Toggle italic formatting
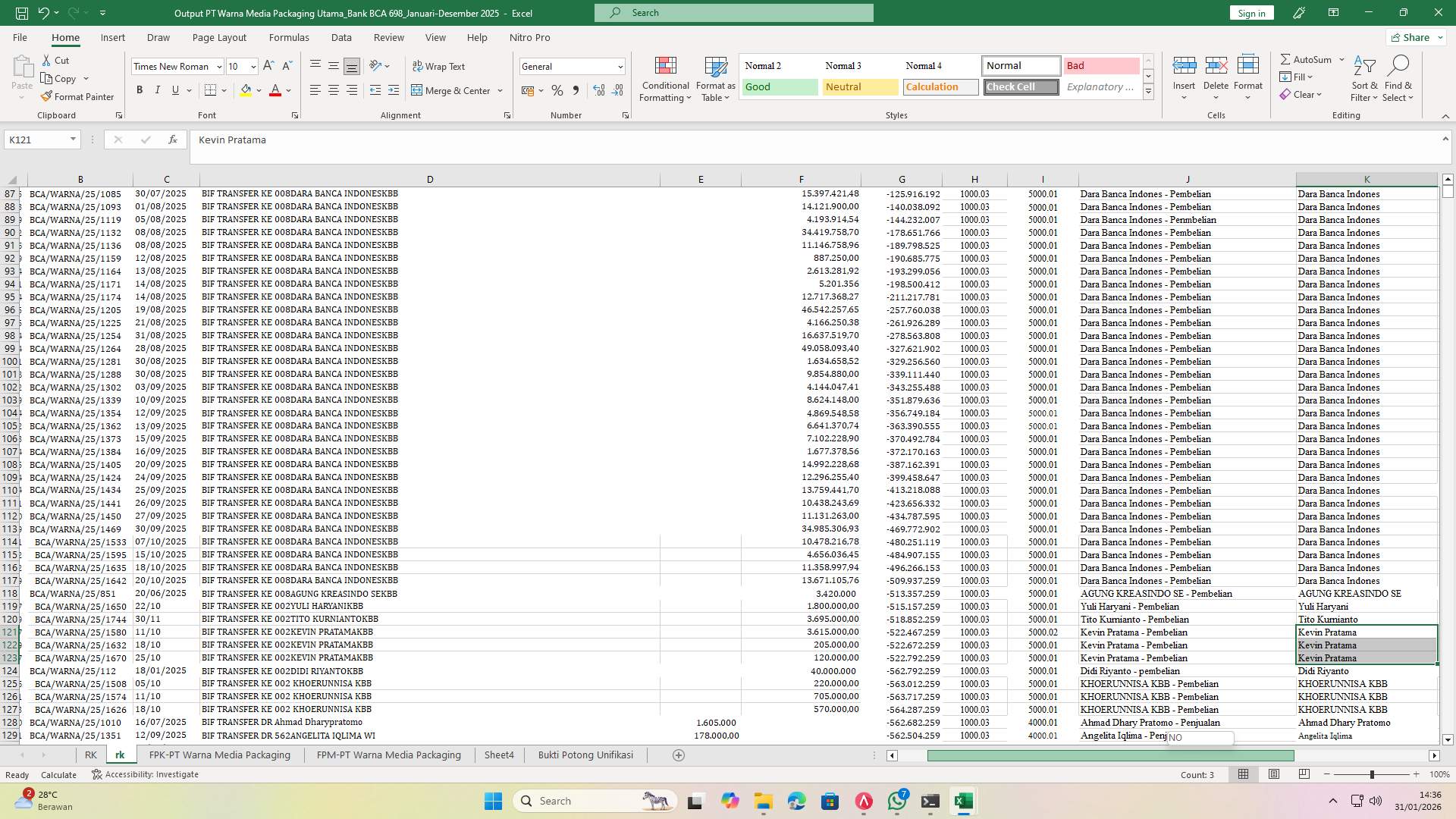Image resolution: width=1456 pixels, height=819 pixels. point(158,89)
